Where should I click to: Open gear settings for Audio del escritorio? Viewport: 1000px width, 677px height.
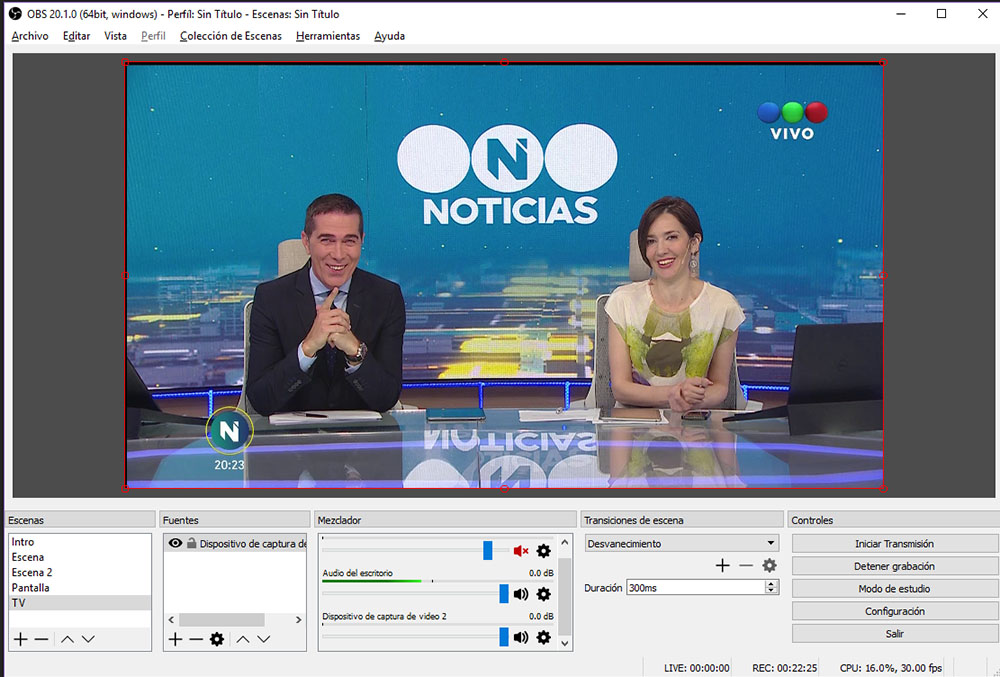click(x=543, y=594)
